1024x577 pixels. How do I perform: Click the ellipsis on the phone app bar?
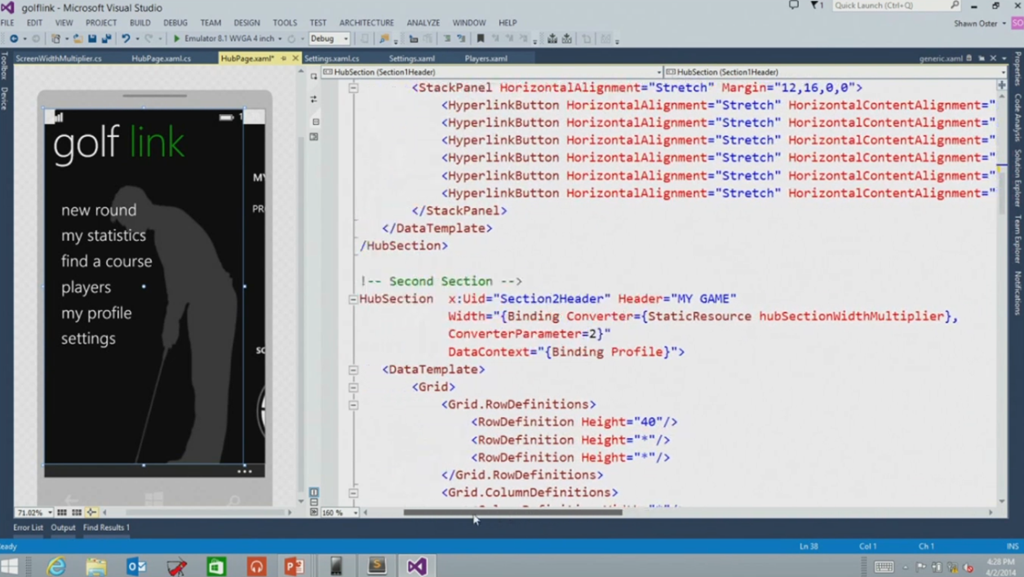point(244,471)
